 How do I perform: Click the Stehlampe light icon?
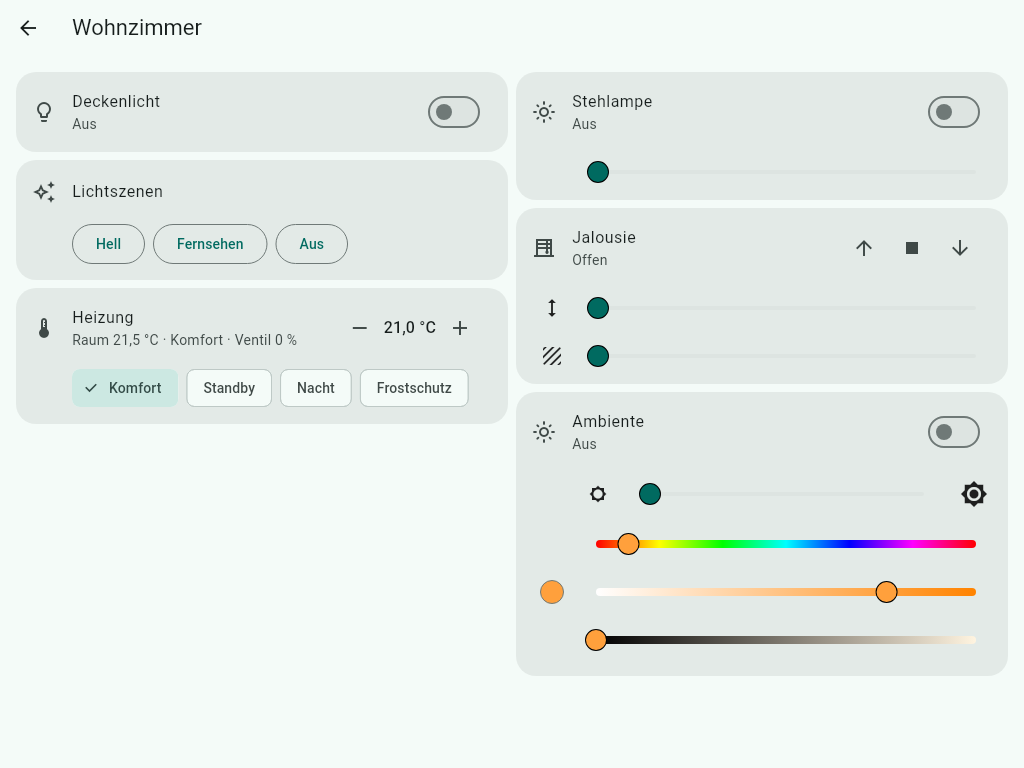tap(544, 112)
